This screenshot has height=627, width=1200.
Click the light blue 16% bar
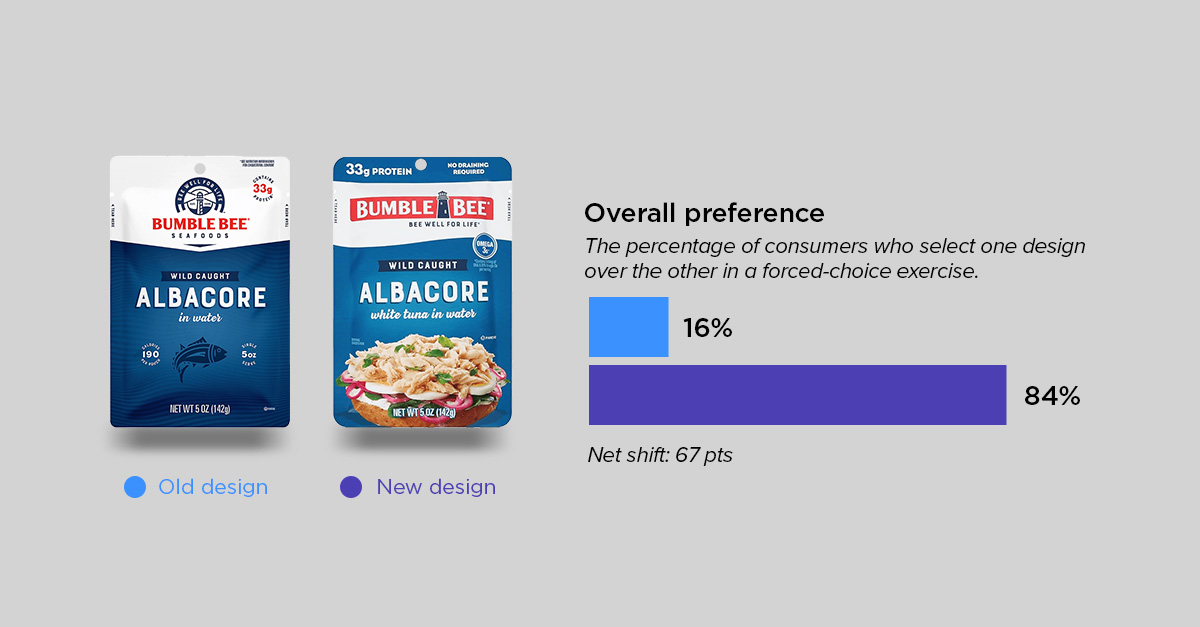pyautogui.click(x=628, y=327)
